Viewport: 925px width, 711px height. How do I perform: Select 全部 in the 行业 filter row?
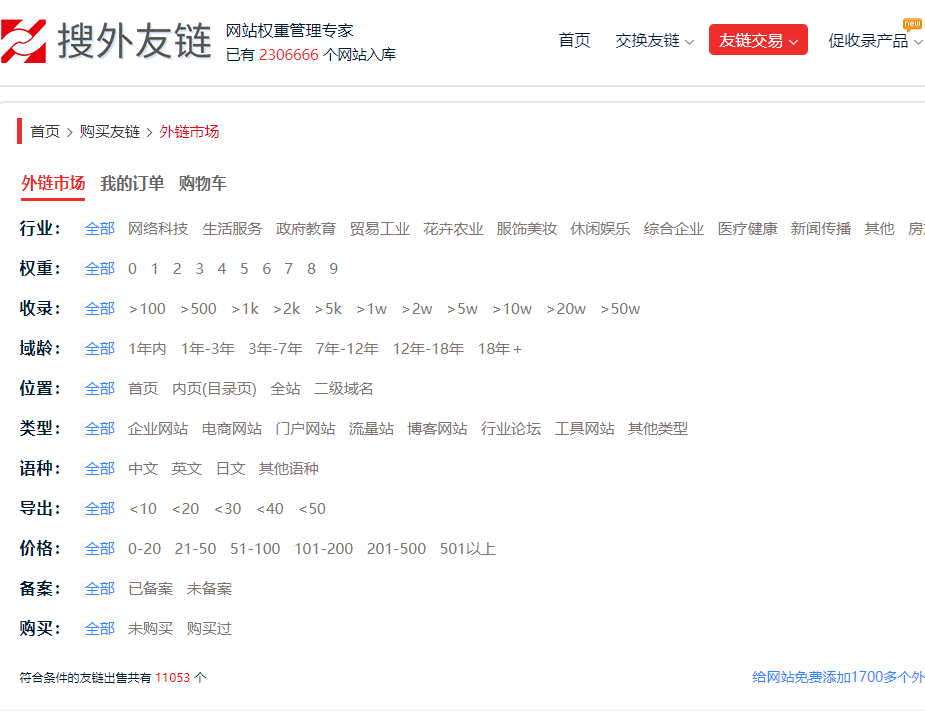click(100, 228)
